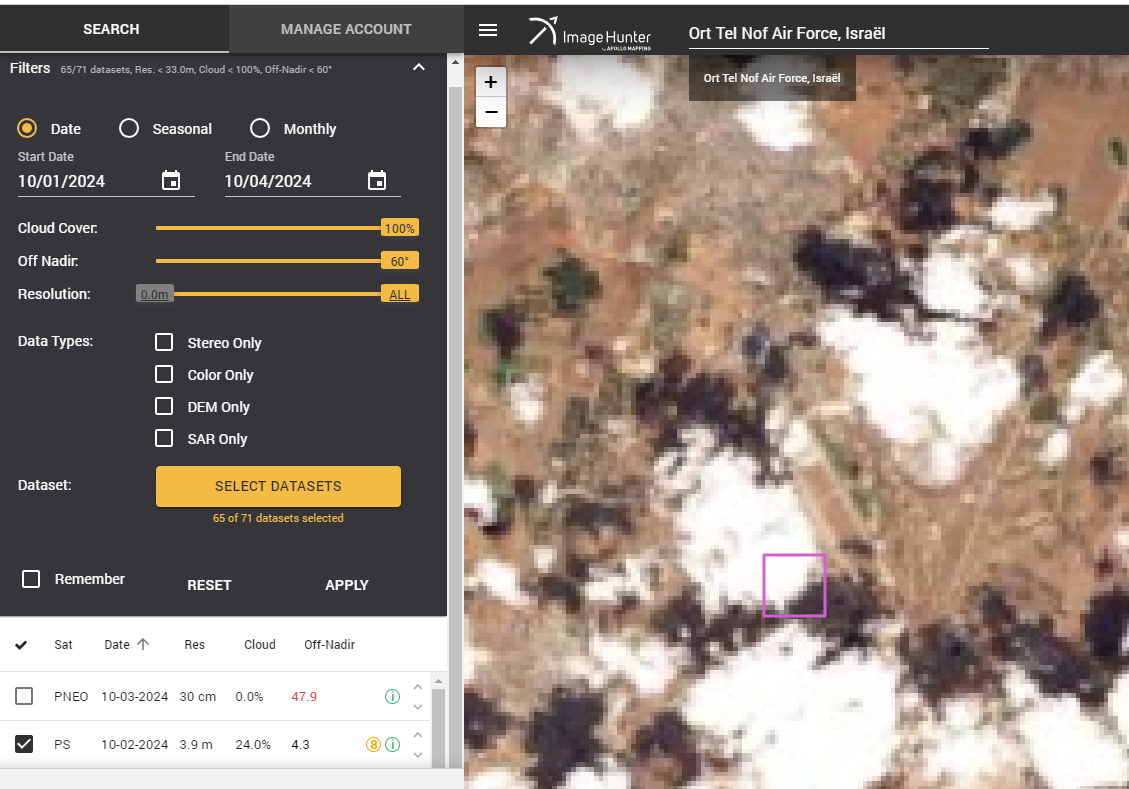Click the RESET button

(210, 585)
